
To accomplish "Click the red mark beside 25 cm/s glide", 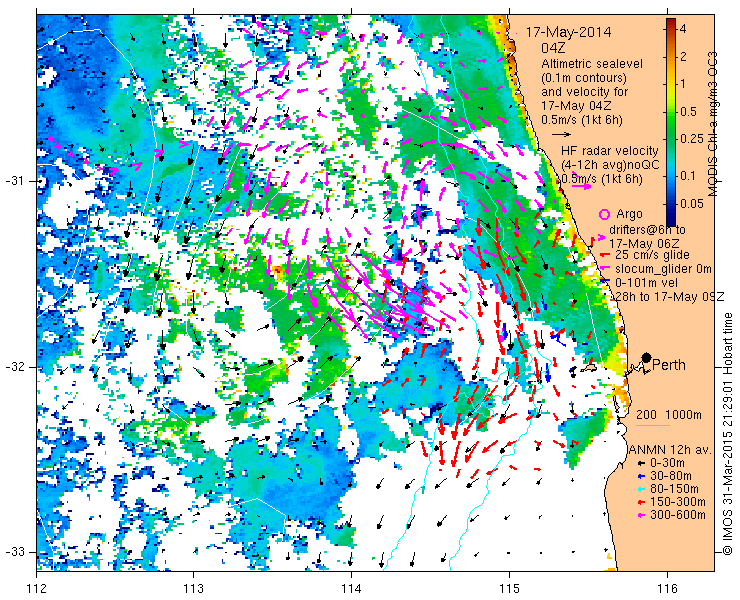I will 604,255.
